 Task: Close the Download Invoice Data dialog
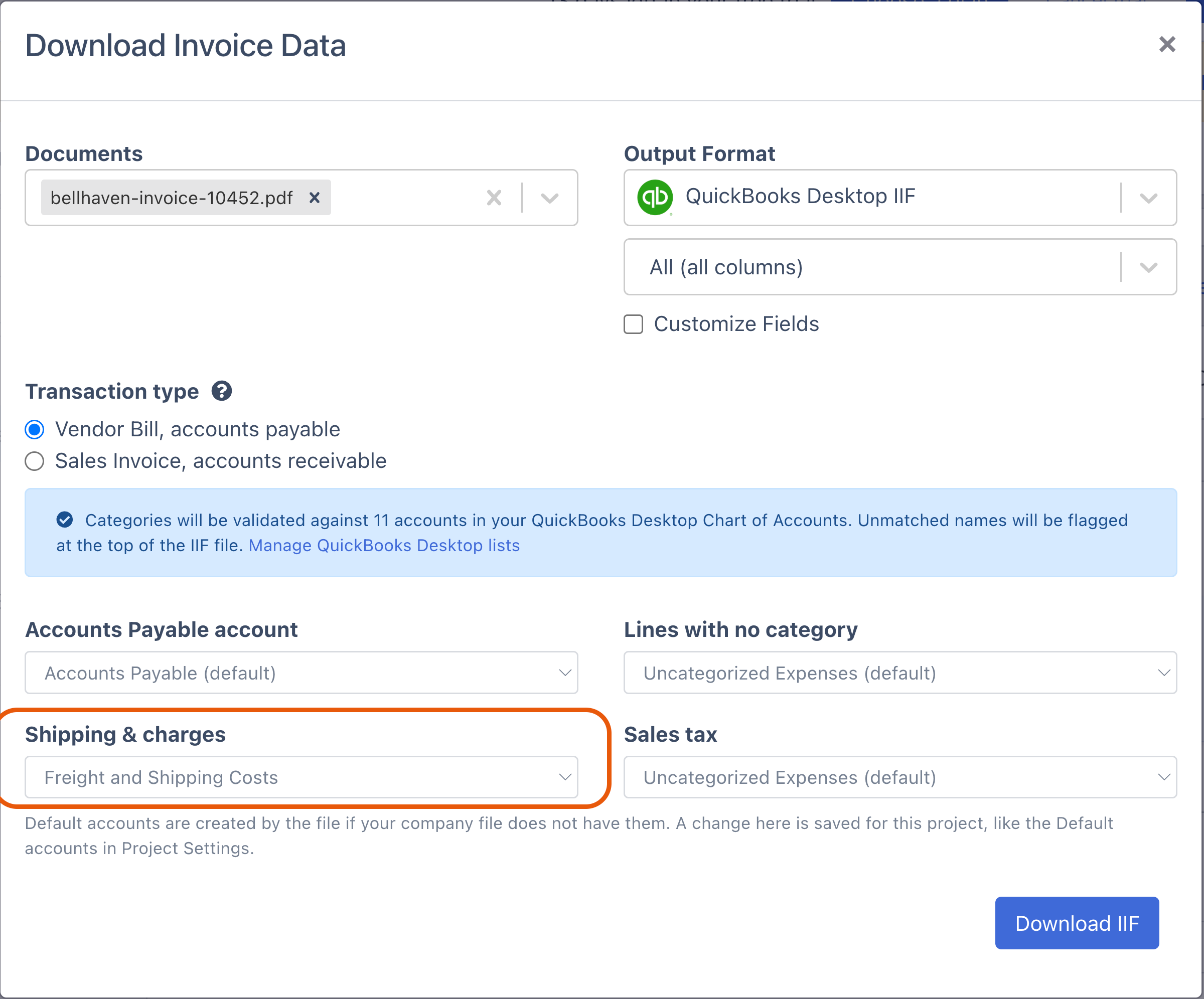[x=1167, y=45]
